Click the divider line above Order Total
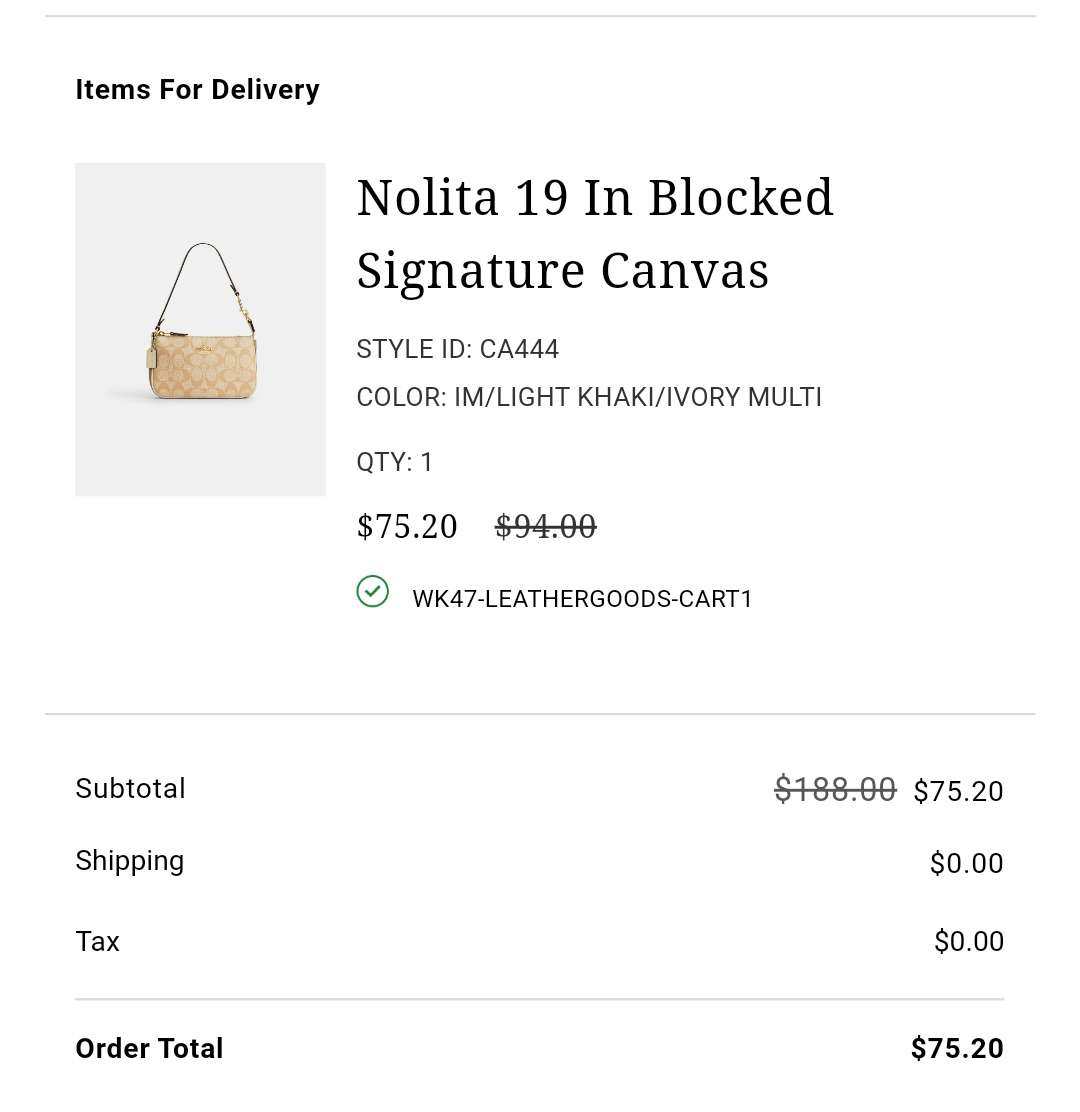Screen dimensions: 1080x1112 (539, 999)
